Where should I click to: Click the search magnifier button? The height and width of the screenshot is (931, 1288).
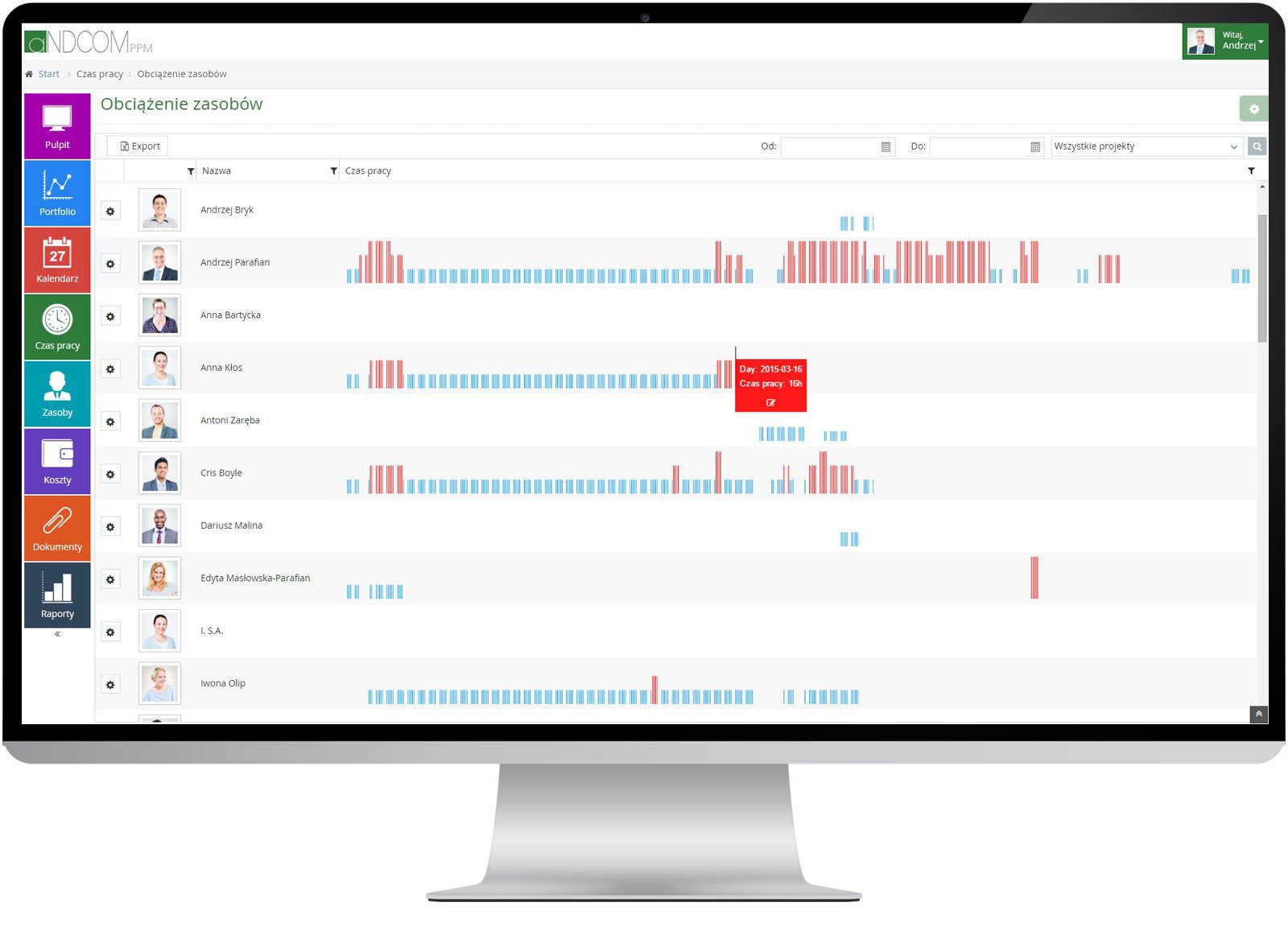[1257, 146]
